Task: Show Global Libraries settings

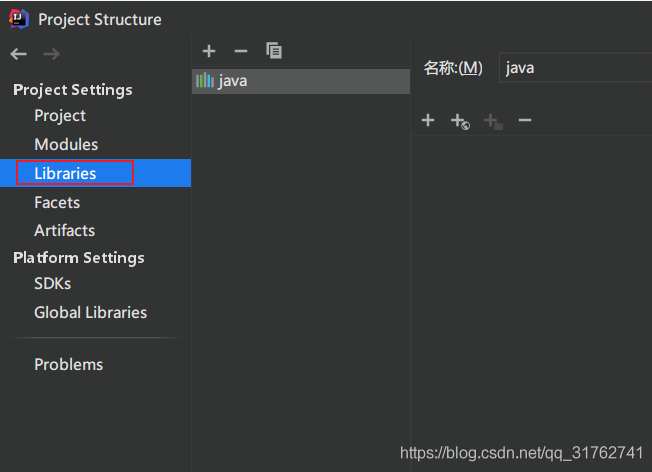Action: tap(90, 312)
